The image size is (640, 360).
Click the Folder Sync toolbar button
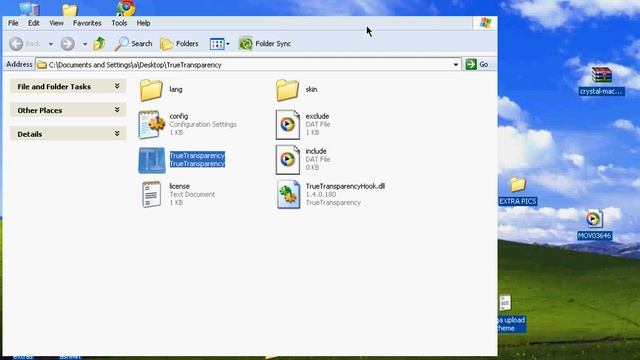tap(265, 43)
